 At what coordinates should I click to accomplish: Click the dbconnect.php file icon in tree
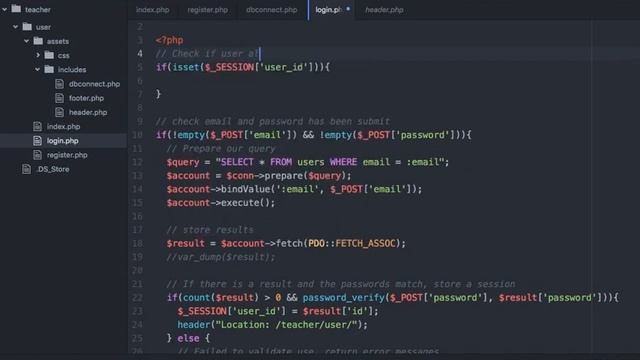click(60, 84)
